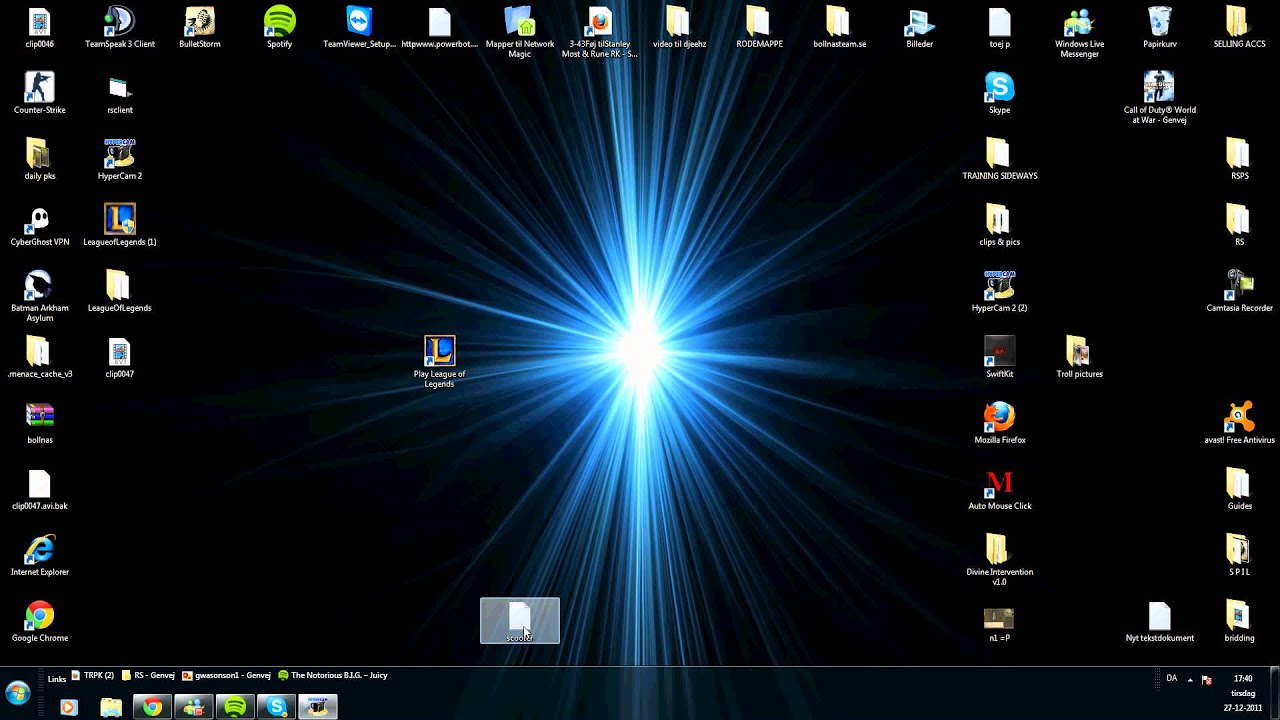1280x720 pixels.
Task: Show hidden system tray icons
Action: click(1190, 679)
